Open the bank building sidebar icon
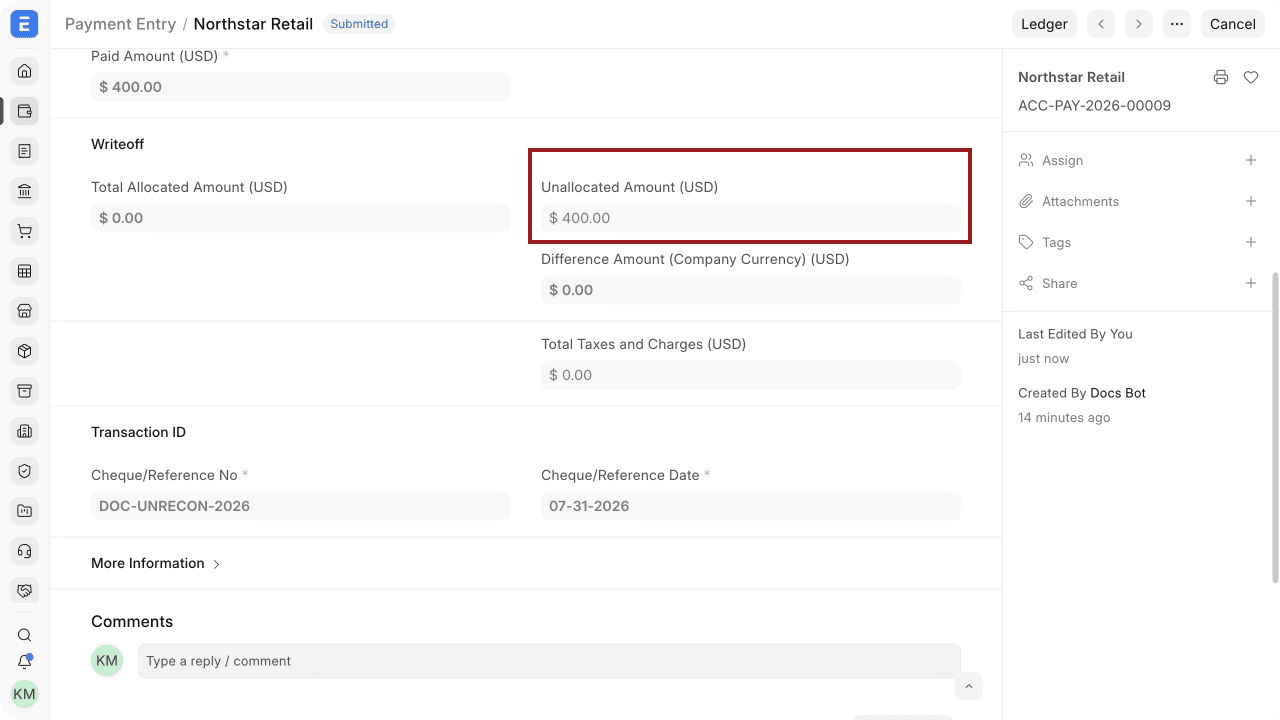1280x720 pixels. pyautogui.click(x=25, y=191)
